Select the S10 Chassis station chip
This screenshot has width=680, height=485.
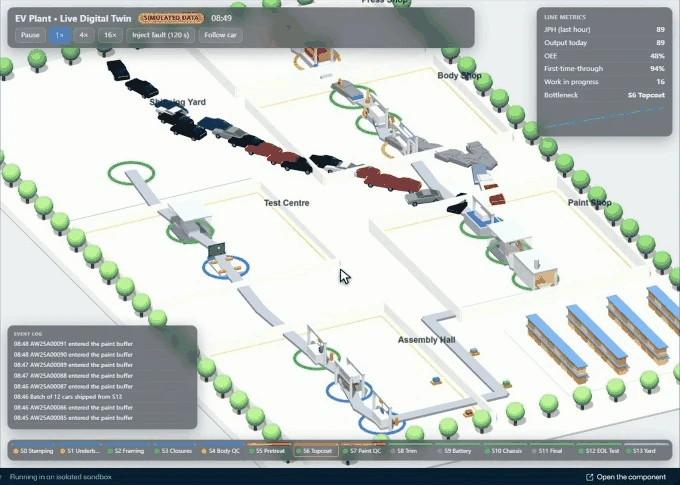point(504,451)
